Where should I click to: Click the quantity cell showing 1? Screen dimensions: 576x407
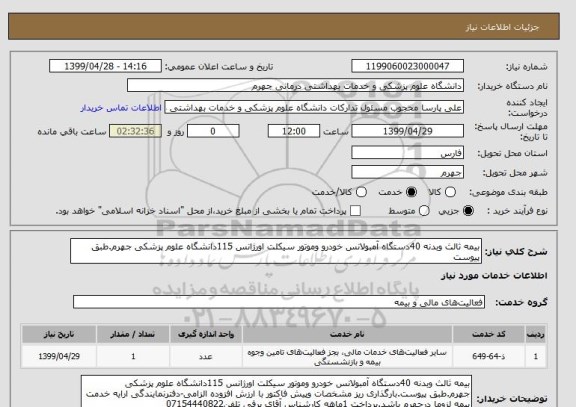pyautogui.click(x=133, y=356)
